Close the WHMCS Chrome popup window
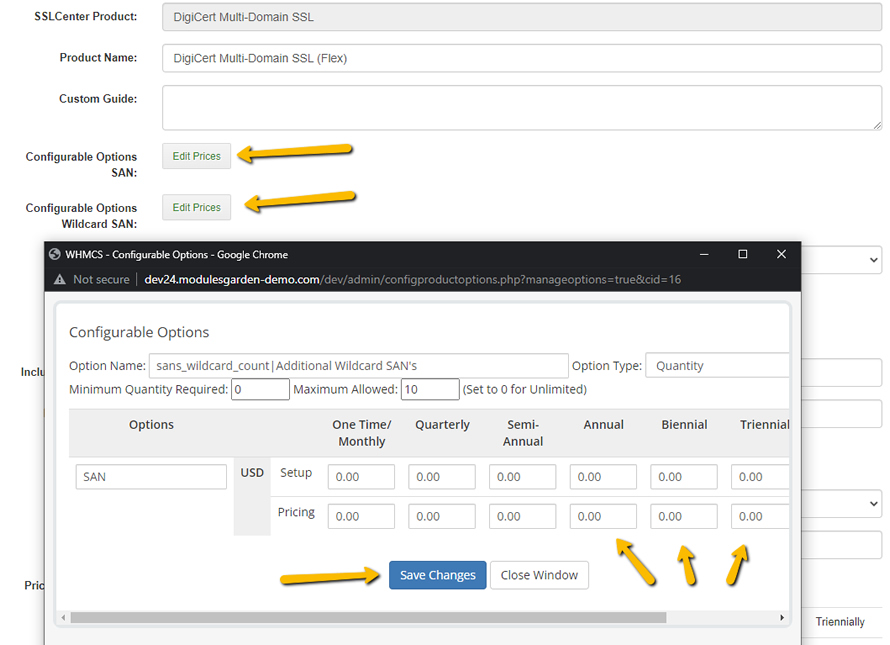 [x=781, y=254]
